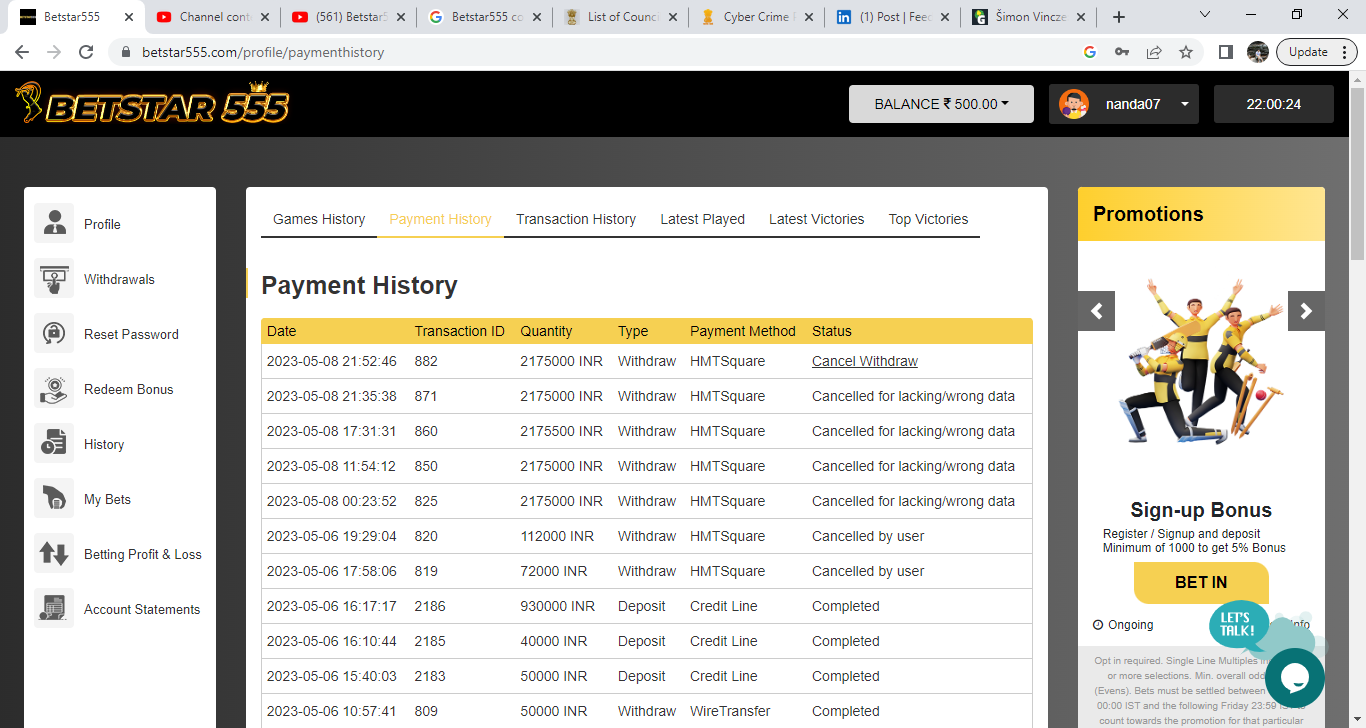Switch to the Games History tab
Screen dimensions: 1366x728
point(319,219)
